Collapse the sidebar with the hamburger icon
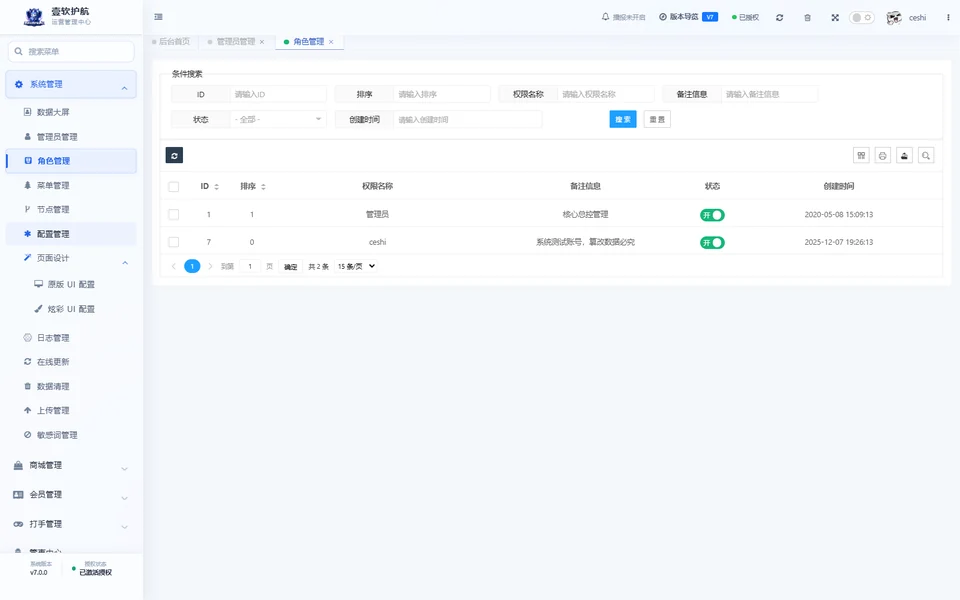Image resolution: width=960 pixels, height=600 pixels. (159, 17)
